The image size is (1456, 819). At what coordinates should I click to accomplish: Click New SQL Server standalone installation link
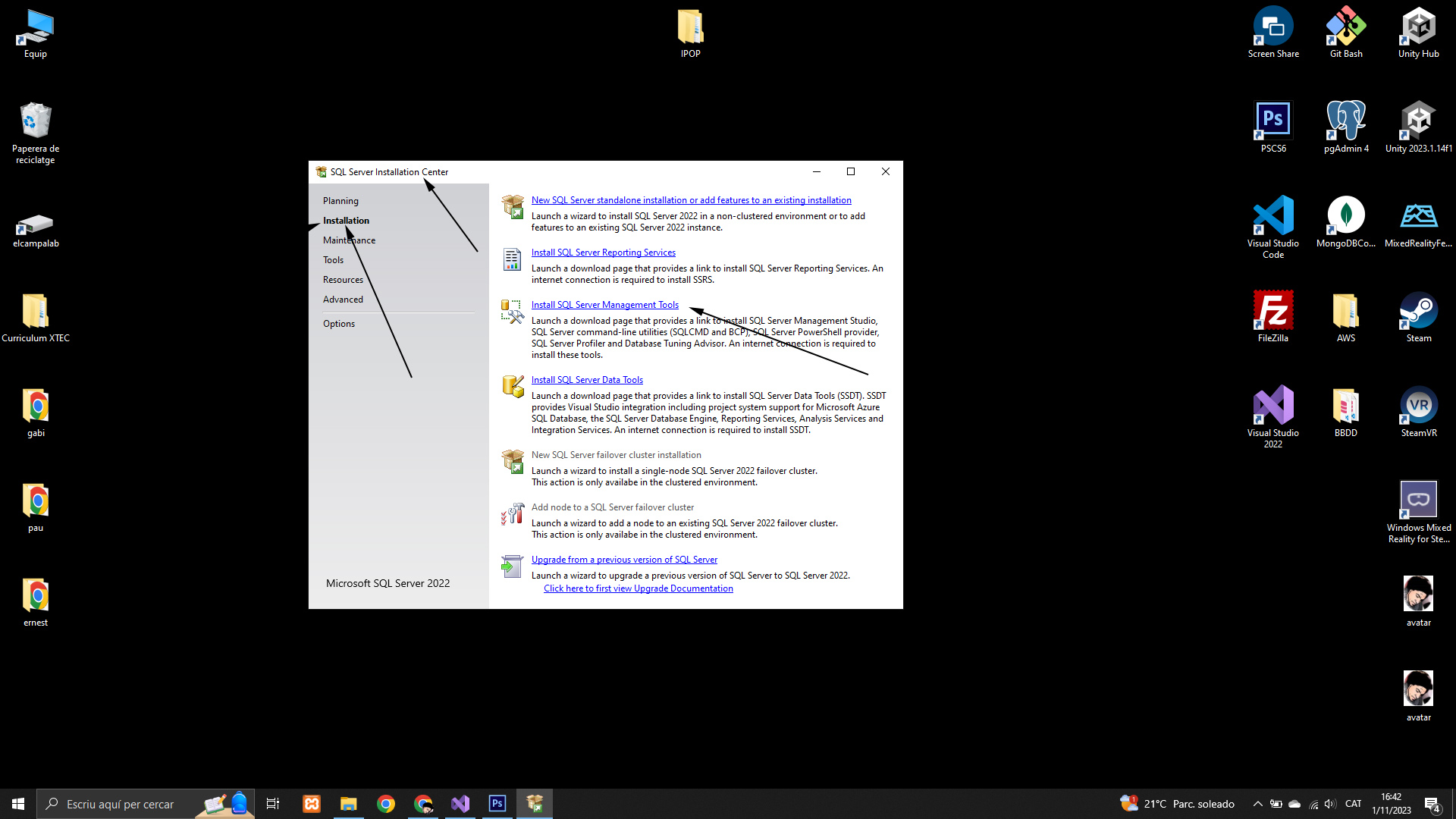691,200
